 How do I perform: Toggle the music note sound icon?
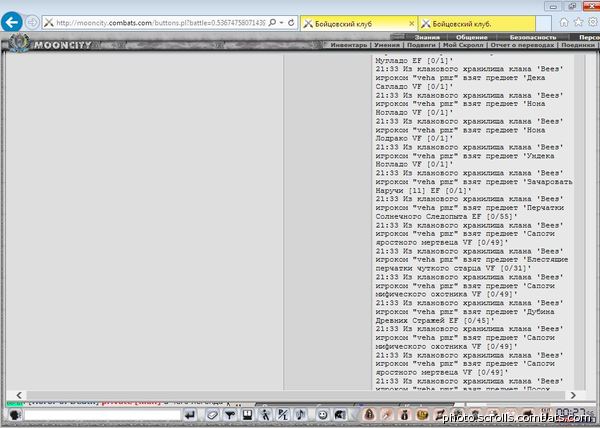(x=301, y=415)
